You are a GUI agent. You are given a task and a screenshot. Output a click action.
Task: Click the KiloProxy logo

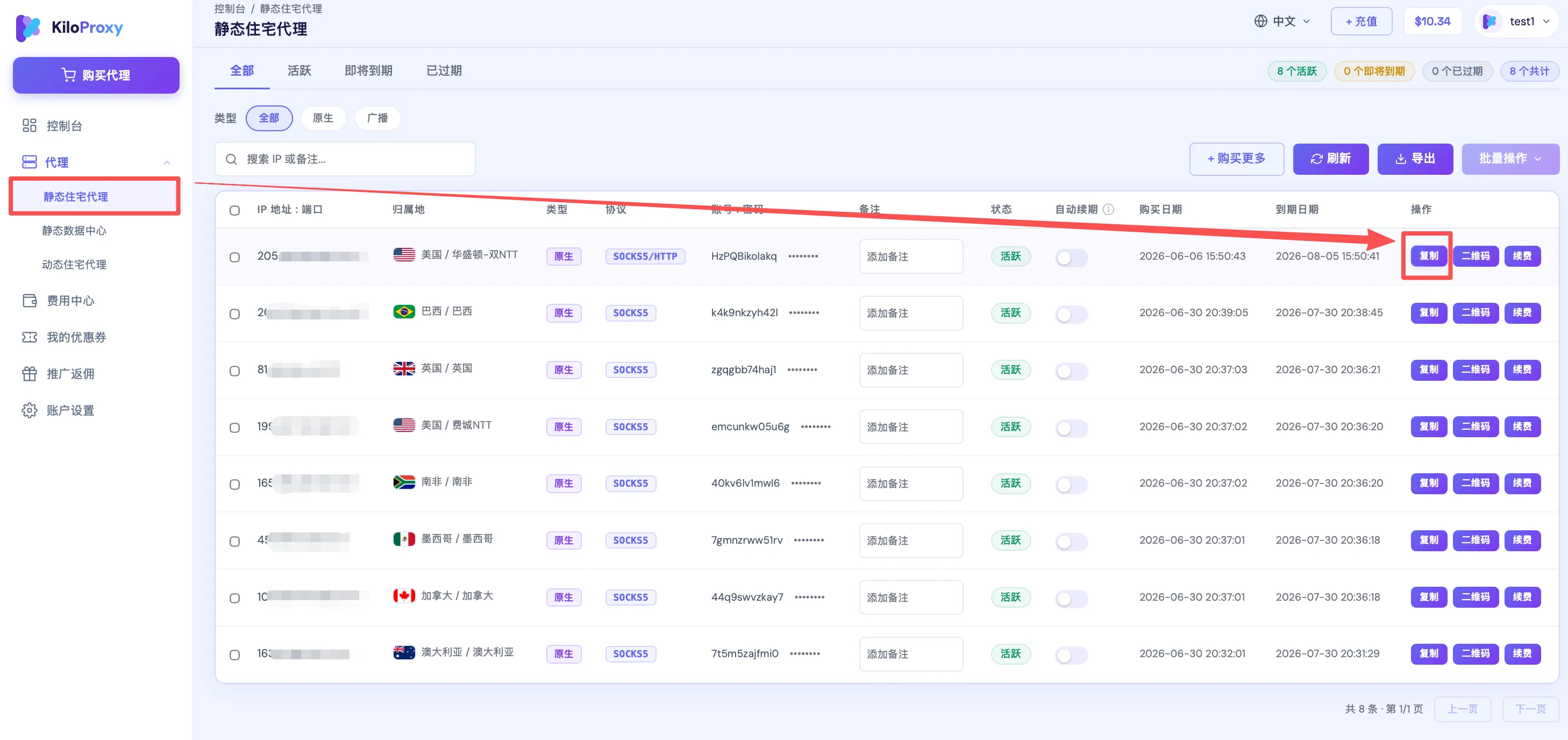69,27
